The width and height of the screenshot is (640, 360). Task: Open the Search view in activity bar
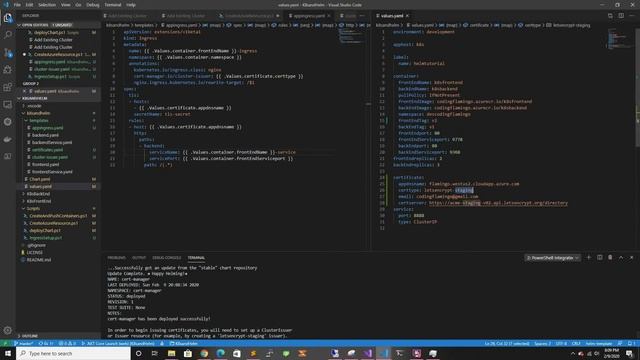(8, 35)
